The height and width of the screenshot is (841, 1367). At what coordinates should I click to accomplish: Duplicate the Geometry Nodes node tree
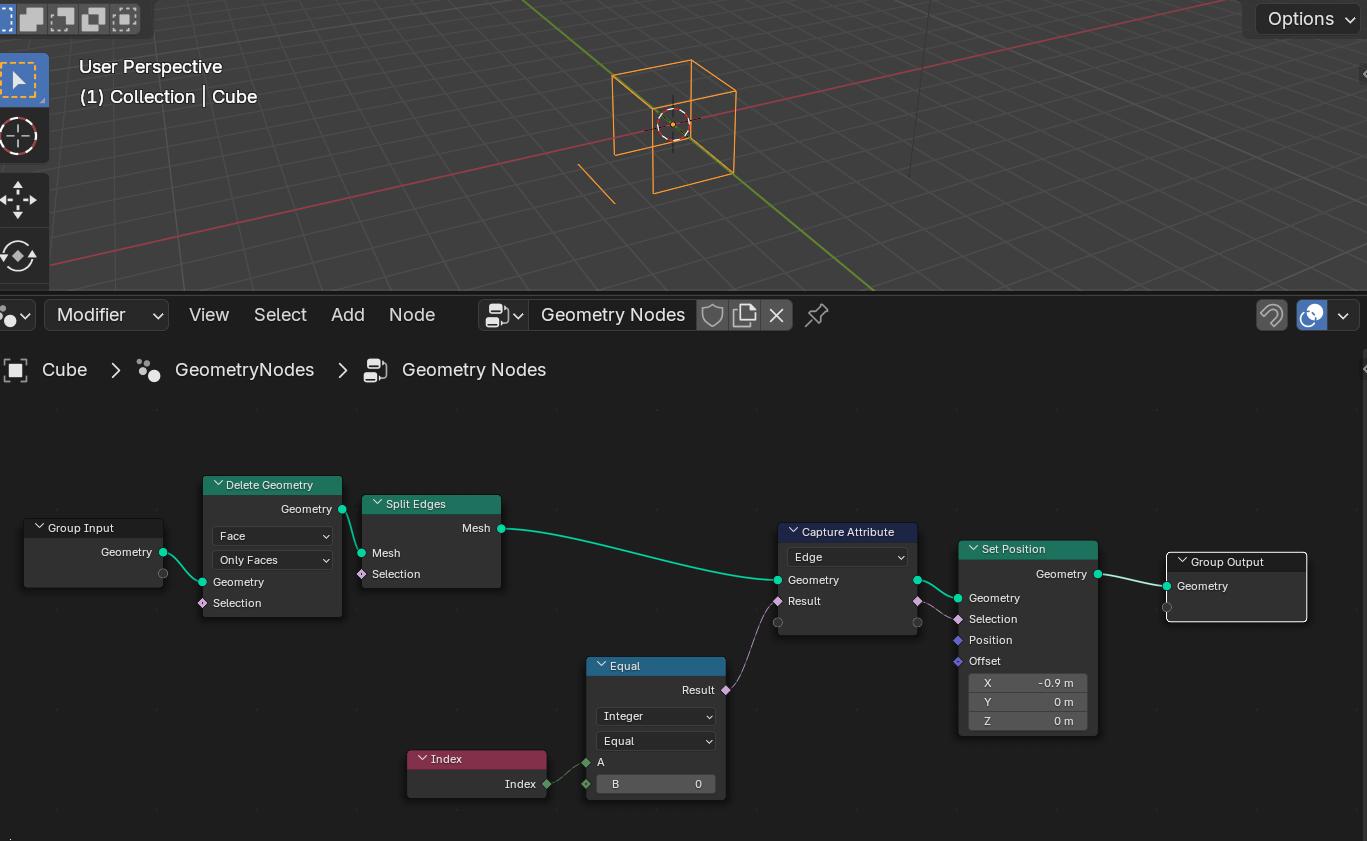pos(744,315)
